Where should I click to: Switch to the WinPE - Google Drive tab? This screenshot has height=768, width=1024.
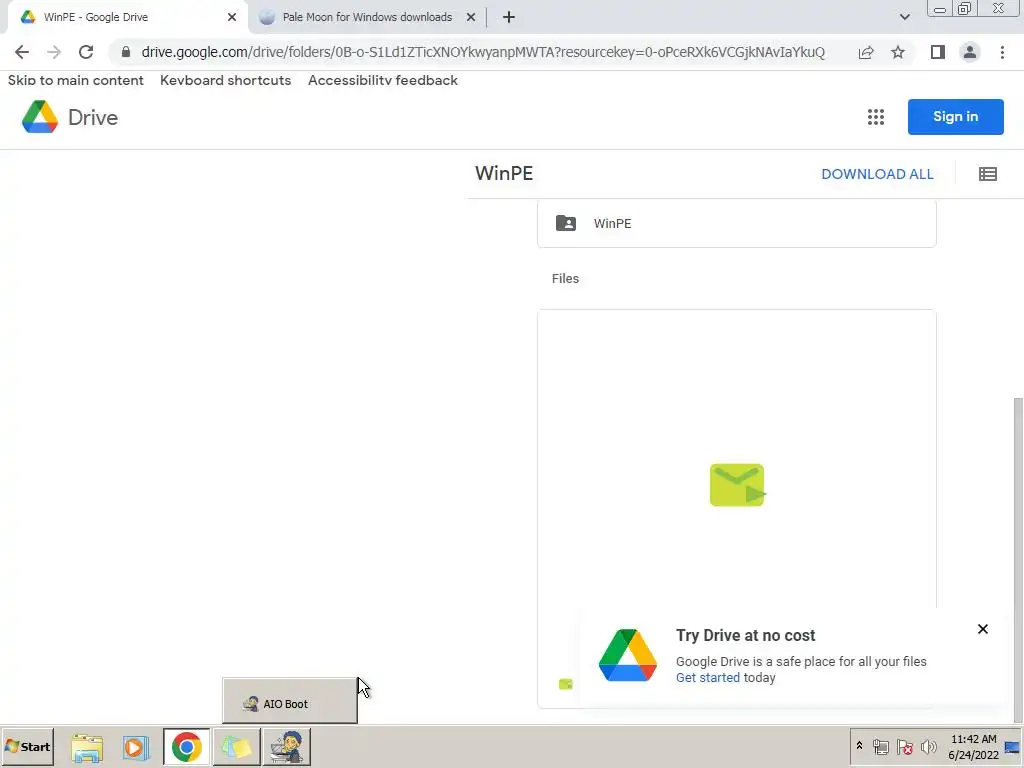pyautogui.click(x=124, y=17)
